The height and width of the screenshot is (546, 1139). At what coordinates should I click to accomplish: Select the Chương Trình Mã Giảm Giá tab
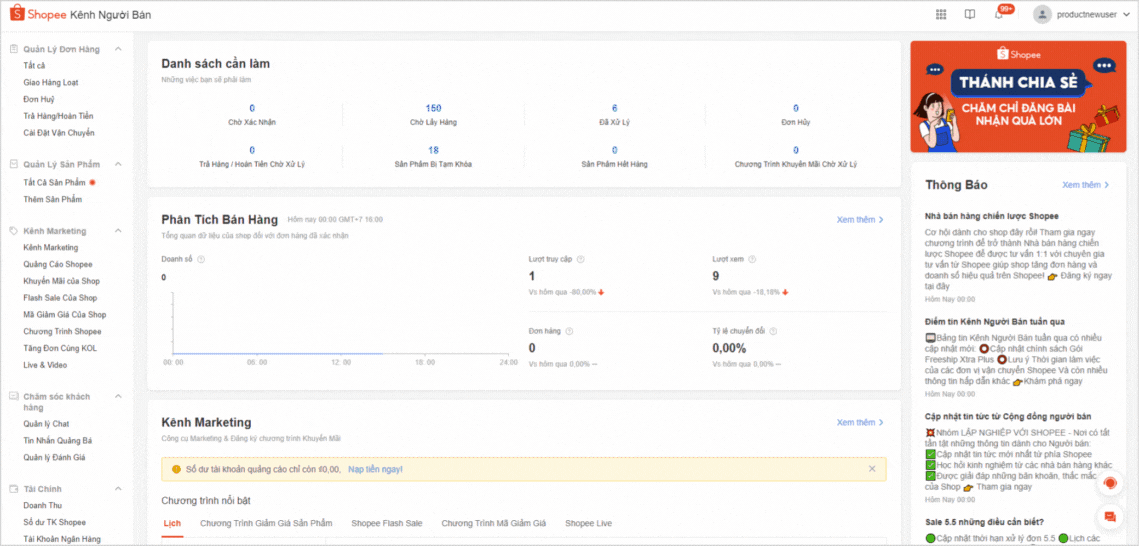pyautogui.click(x=493, y=523)
